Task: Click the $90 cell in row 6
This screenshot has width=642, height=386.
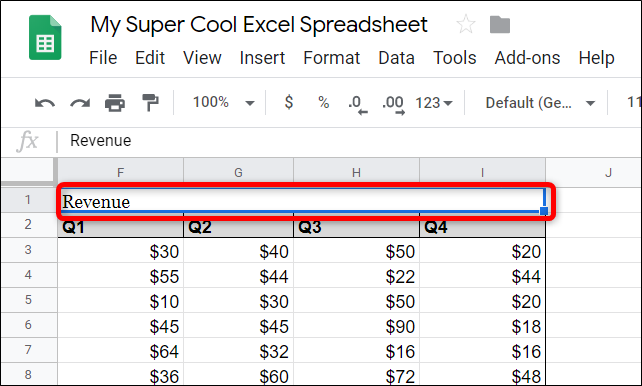Action: coord(356,325)
